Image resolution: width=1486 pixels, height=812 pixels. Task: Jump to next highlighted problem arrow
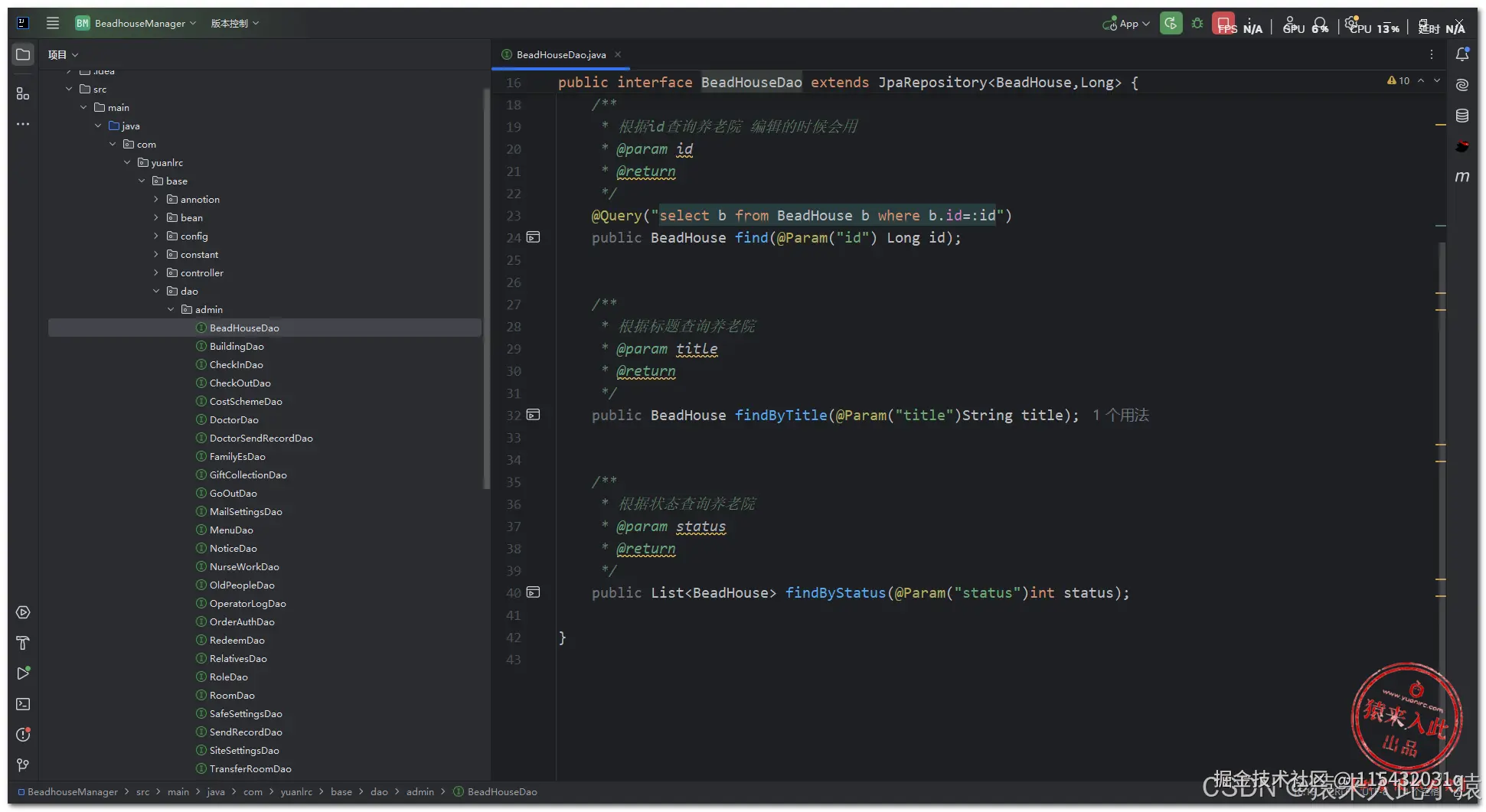click(x=1437, y=80)
